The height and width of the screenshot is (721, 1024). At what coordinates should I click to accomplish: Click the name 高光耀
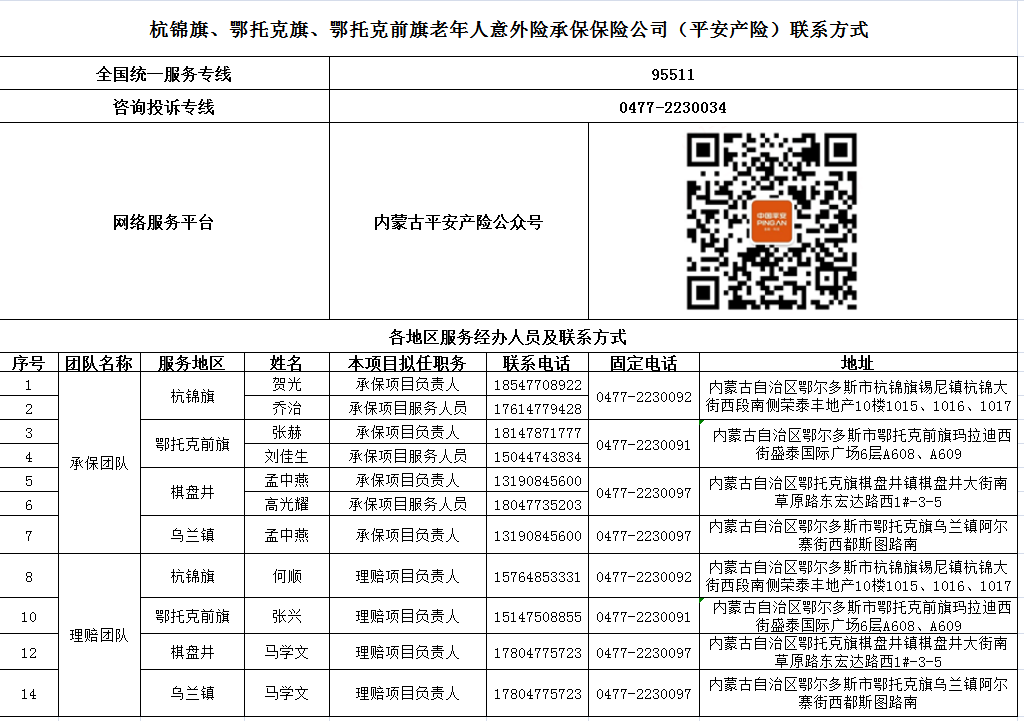tap(287, 504)
